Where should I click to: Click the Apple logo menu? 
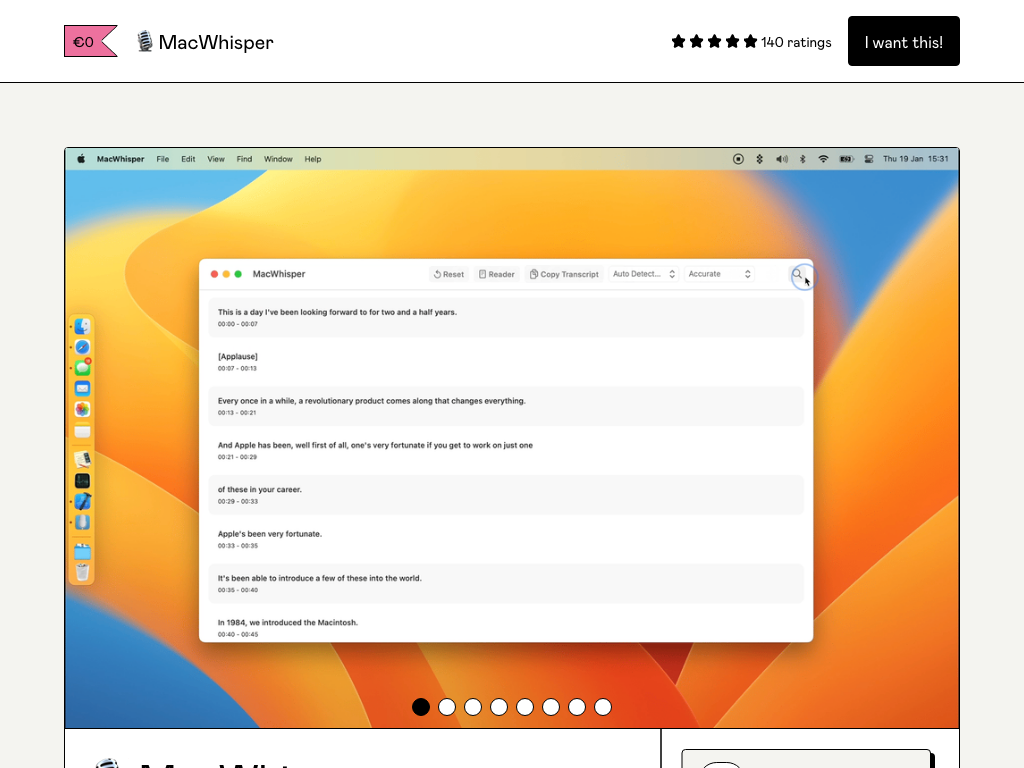coord(81,159)
